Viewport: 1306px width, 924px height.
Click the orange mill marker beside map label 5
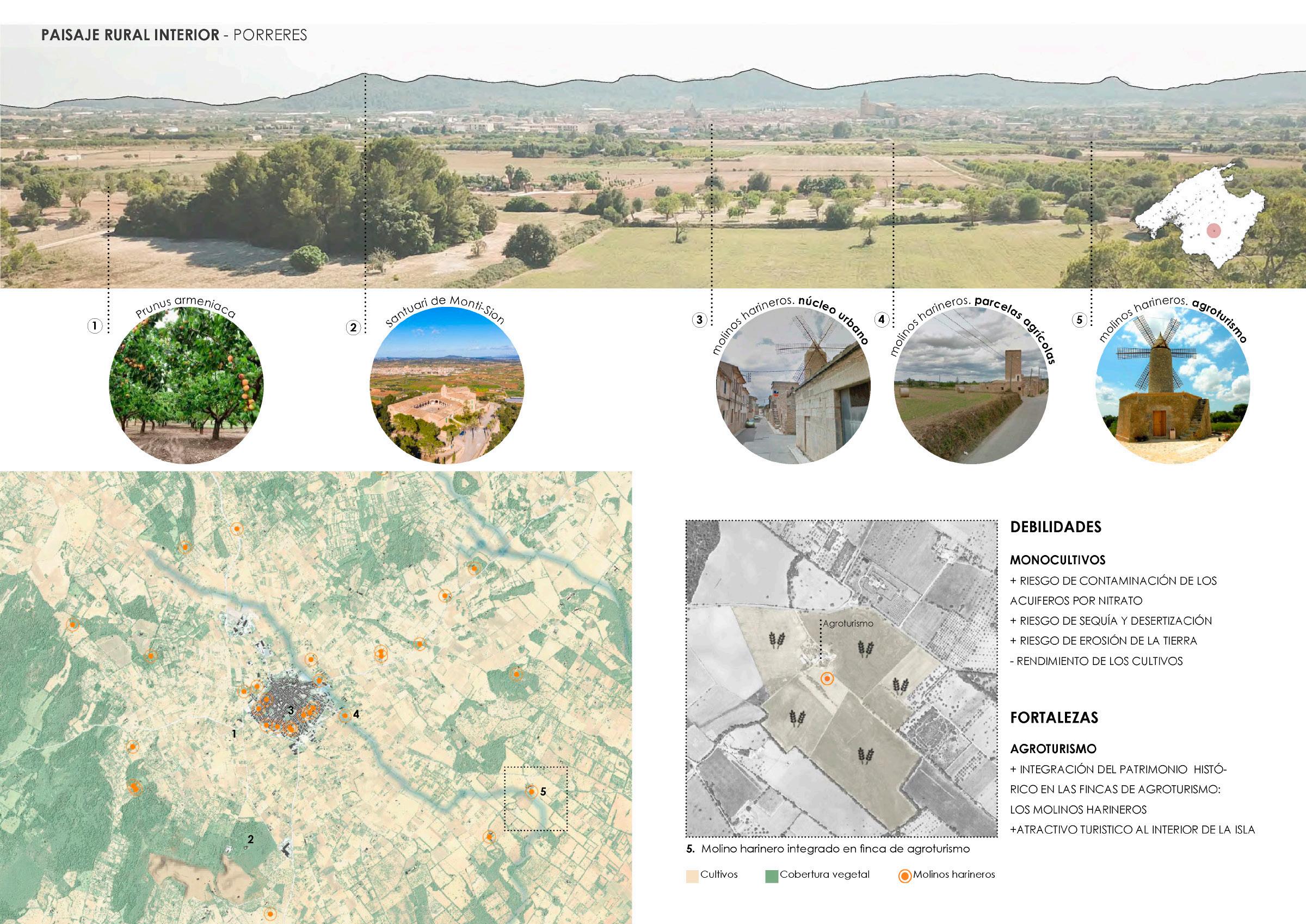[x=531, y=791]
